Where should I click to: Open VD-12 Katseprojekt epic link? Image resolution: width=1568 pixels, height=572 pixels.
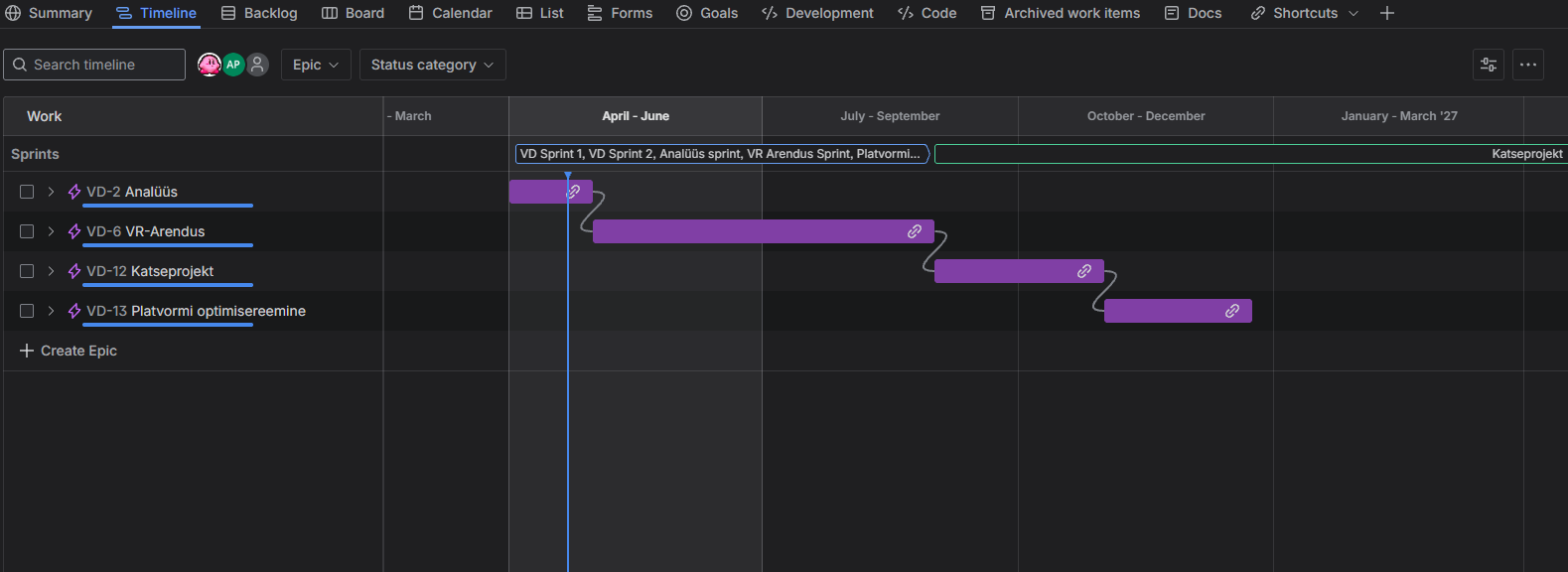pos(150,271)
